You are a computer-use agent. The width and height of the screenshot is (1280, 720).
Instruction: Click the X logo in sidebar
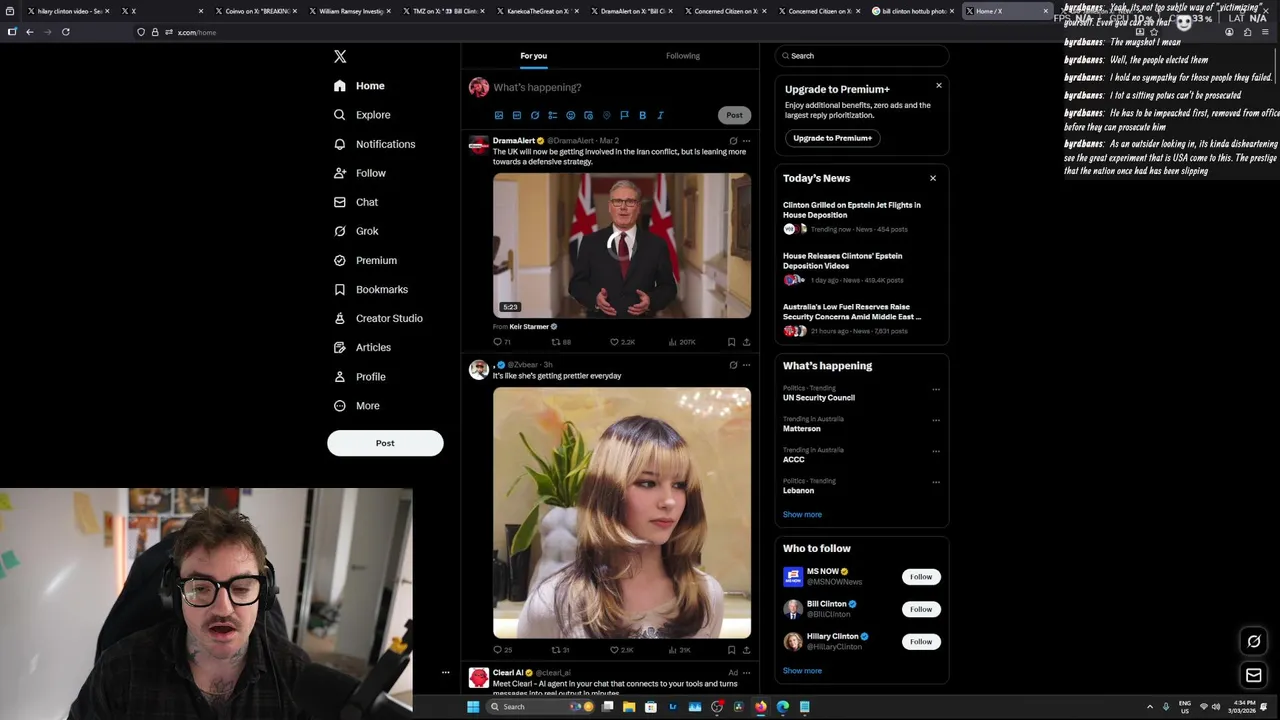pos(340,57)
